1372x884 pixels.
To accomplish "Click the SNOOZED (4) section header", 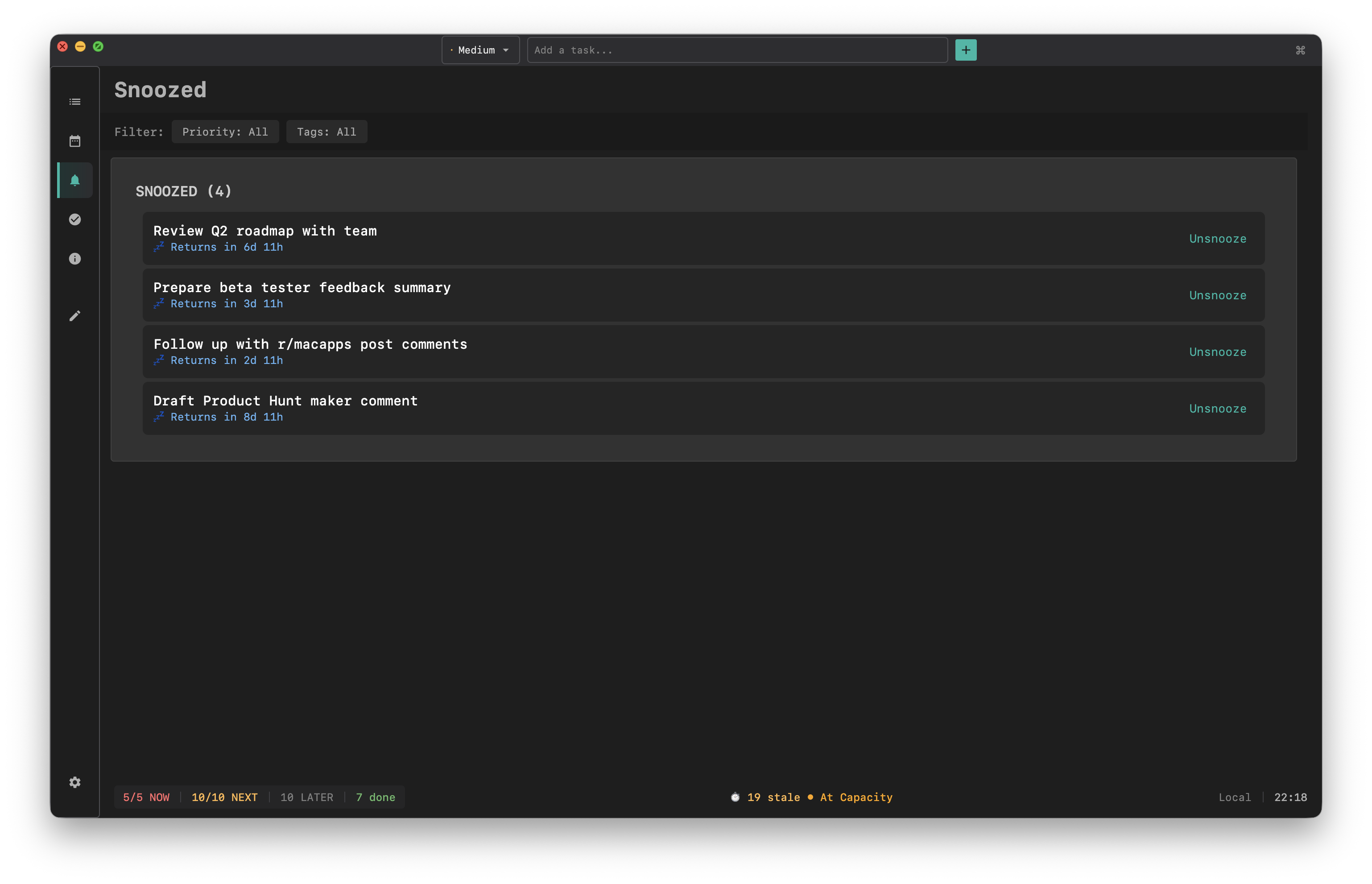I will coord(183,191).
